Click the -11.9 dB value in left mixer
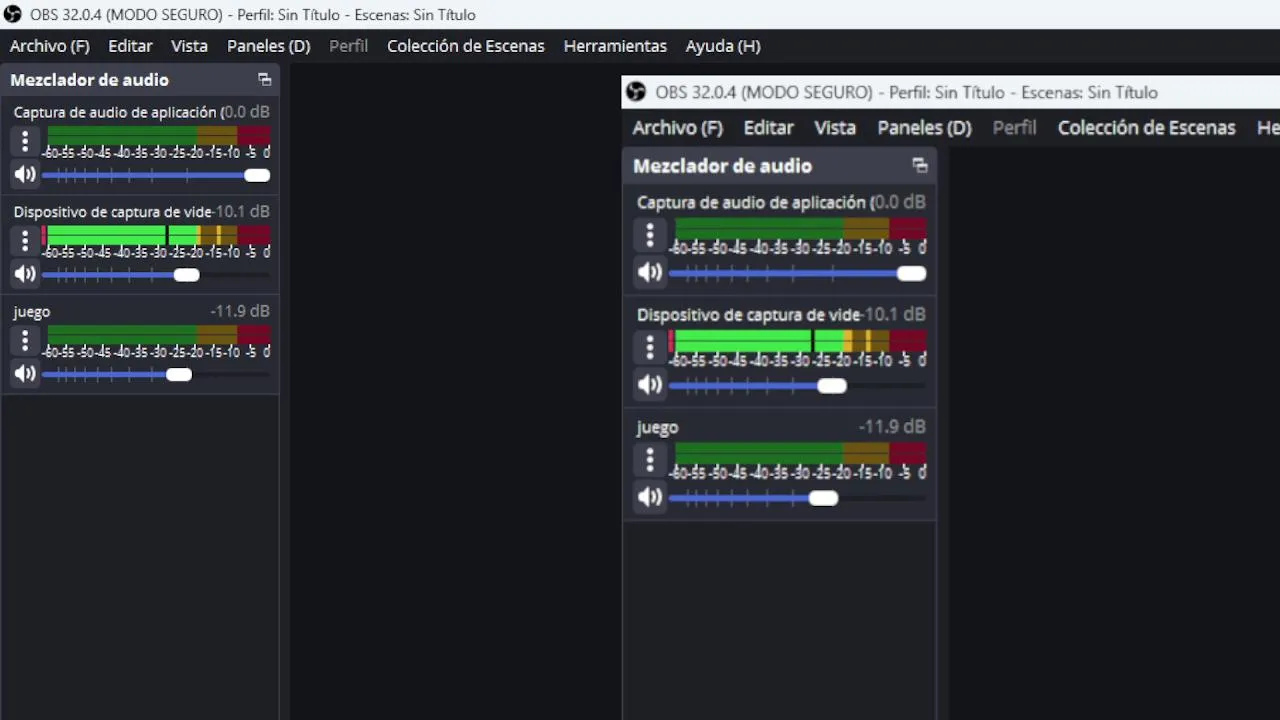Screen dimensions: 1280x720 [x=240, y=311]
